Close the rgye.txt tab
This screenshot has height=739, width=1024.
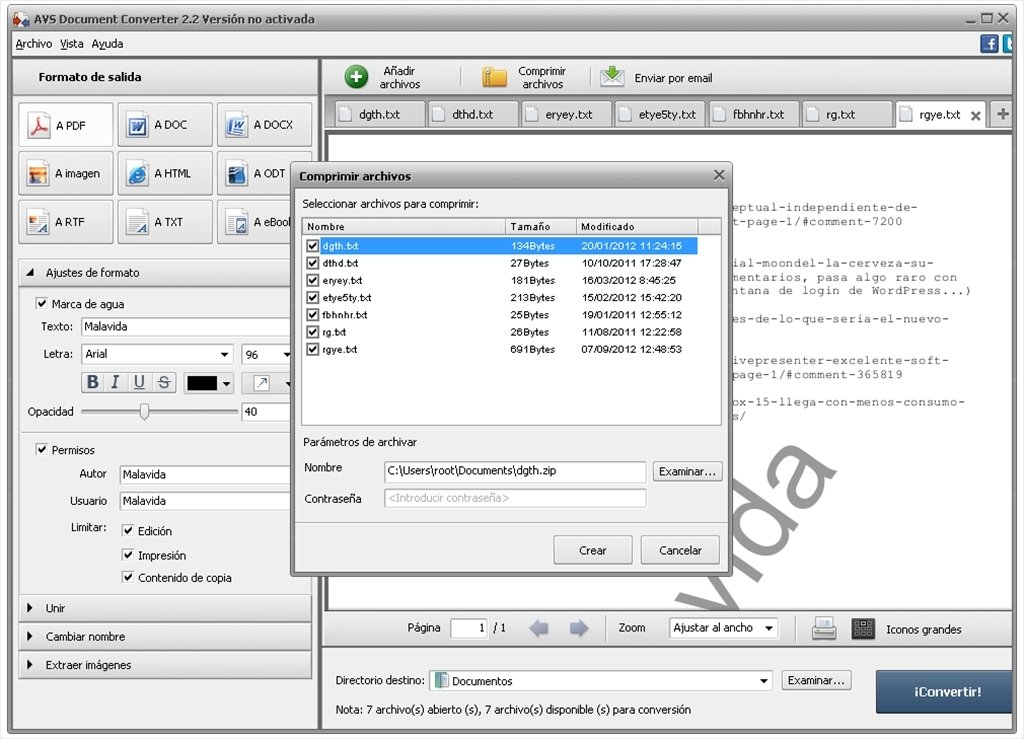pyautogui.click(x=976, y=116)
